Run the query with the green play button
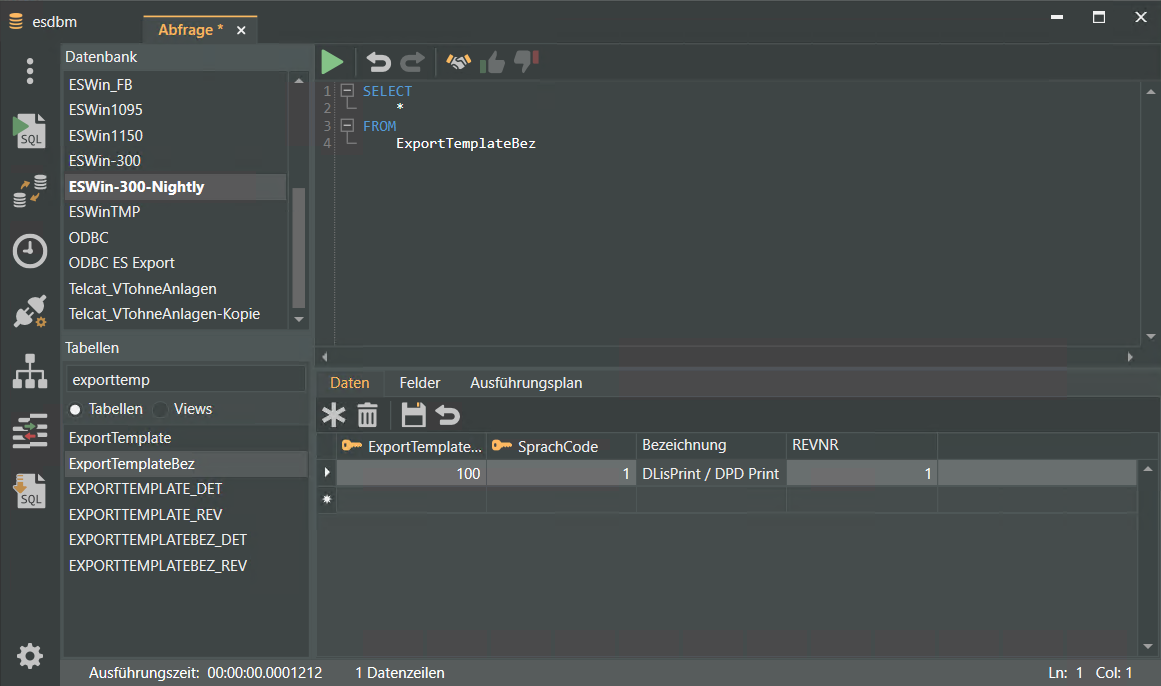 [x=332, y=62]
